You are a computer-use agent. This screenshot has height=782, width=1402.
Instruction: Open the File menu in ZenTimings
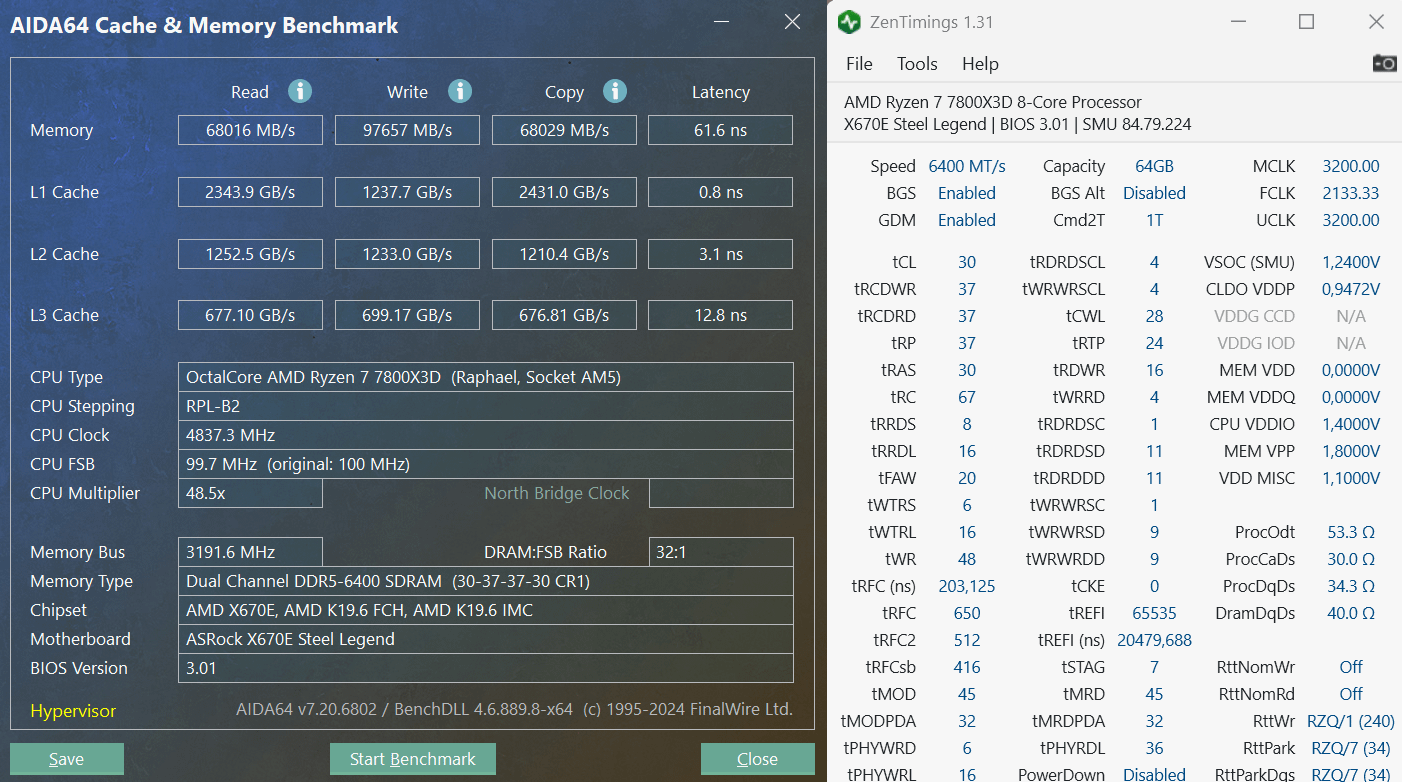tap(859, 63)
